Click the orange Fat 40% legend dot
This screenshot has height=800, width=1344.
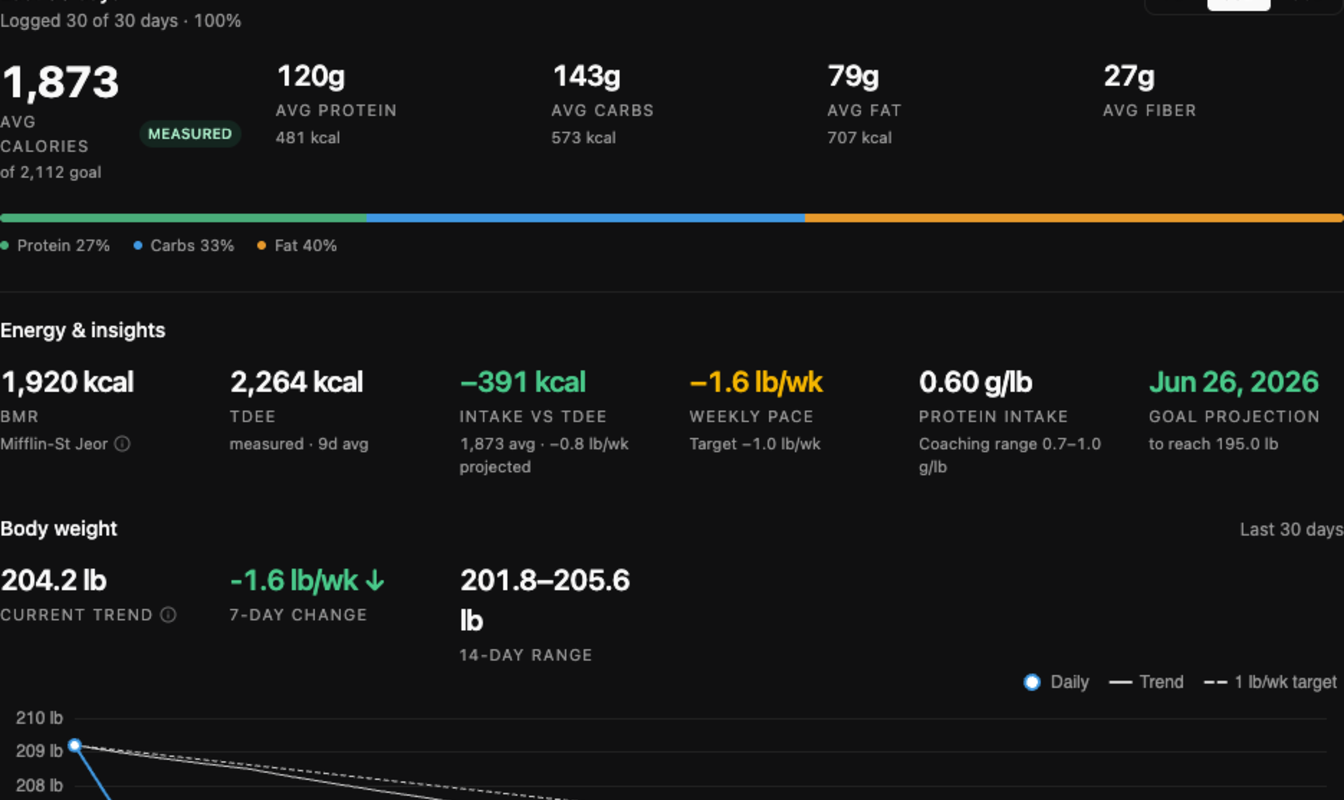[x=262, y=246]
